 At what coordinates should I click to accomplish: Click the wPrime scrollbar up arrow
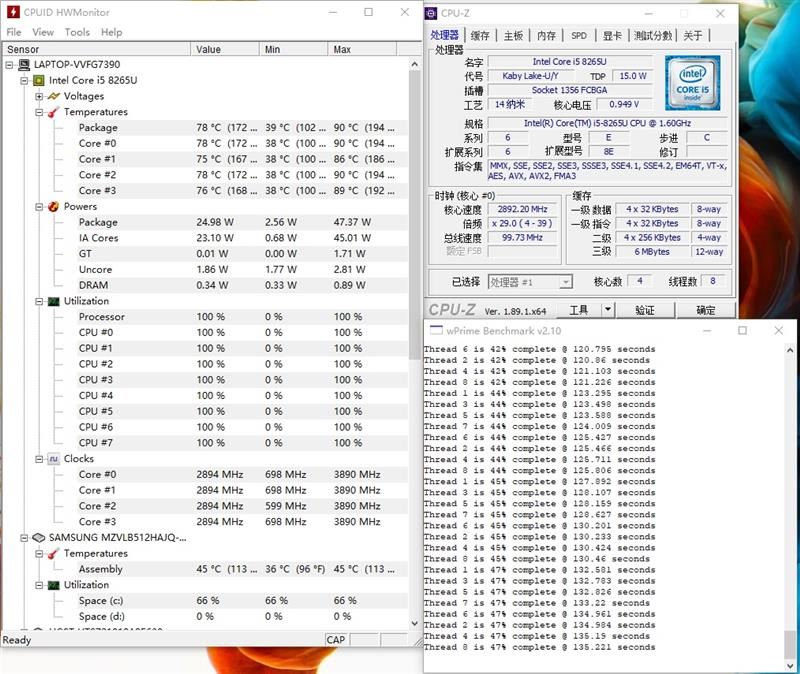[790, 351]
